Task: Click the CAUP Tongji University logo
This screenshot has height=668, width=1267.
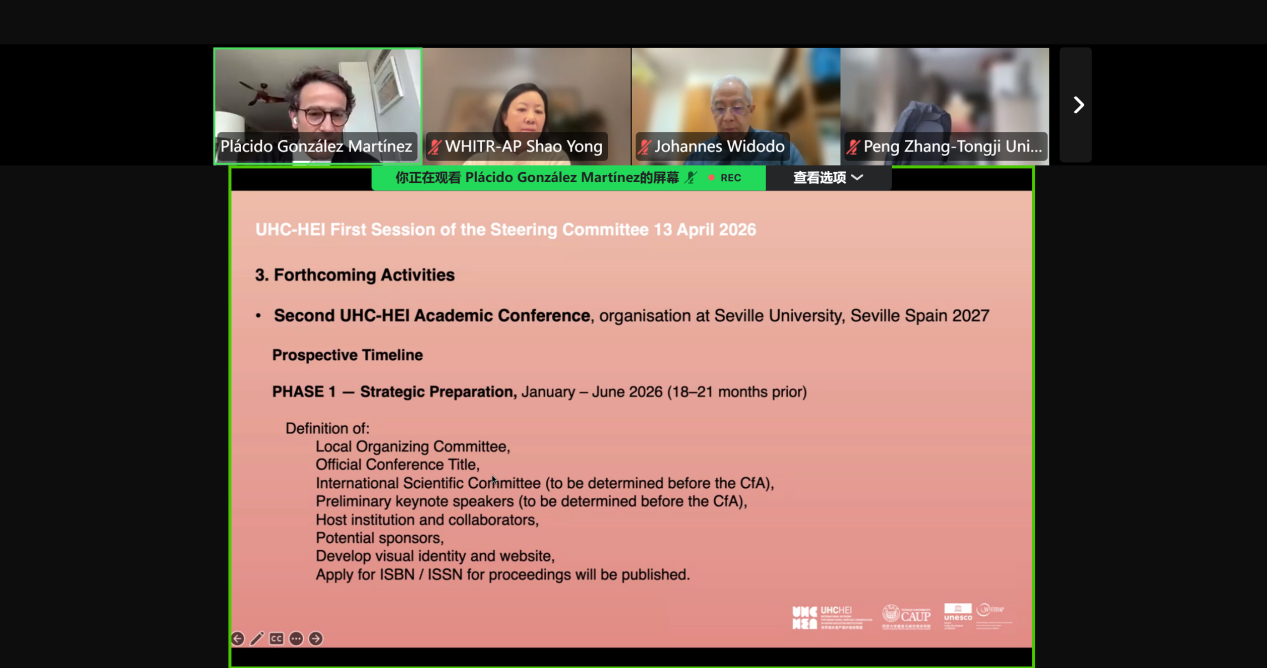Action: click(906, 615)
